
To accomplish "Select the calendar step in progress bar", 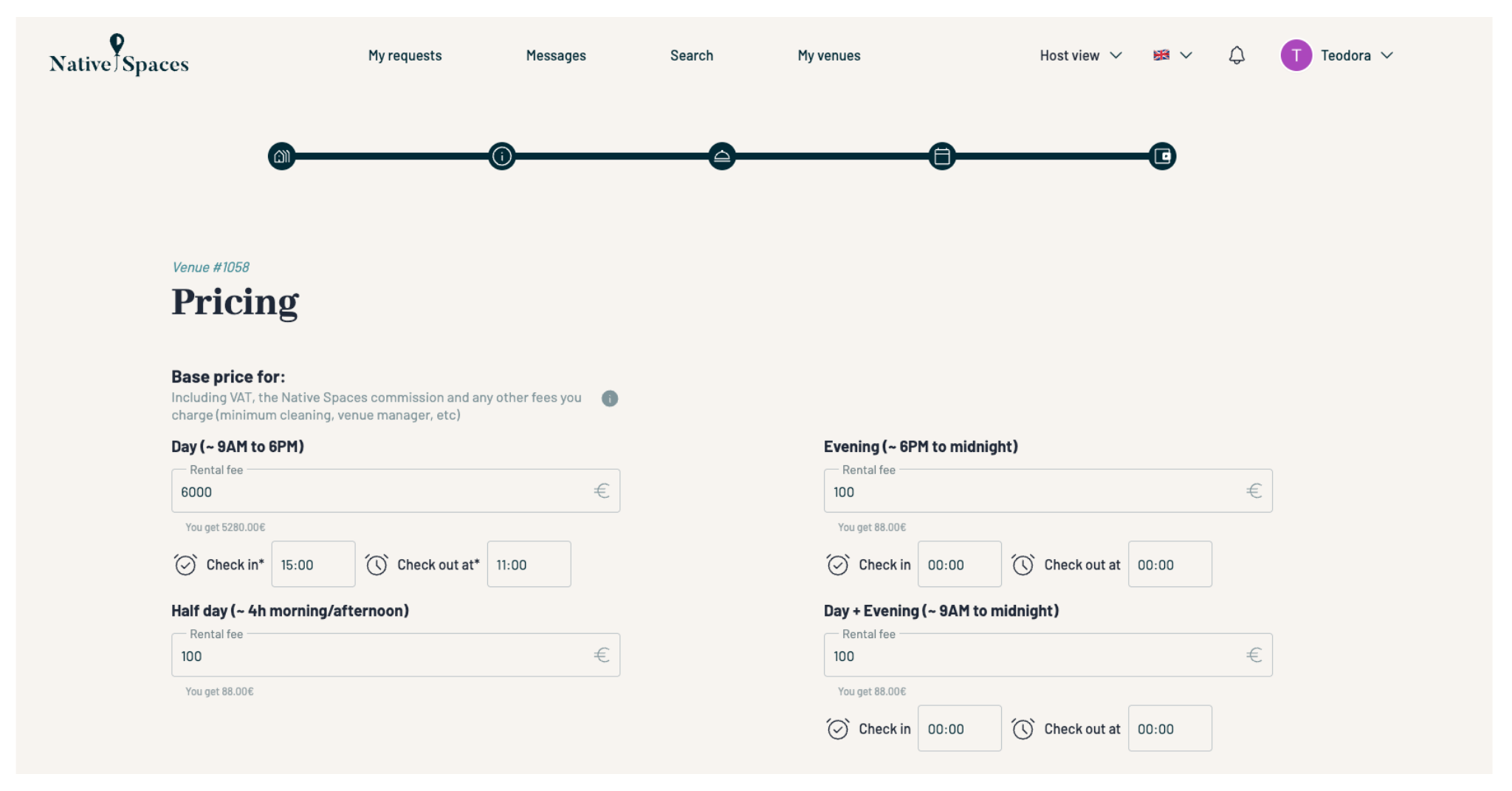I will click(941, 156).
